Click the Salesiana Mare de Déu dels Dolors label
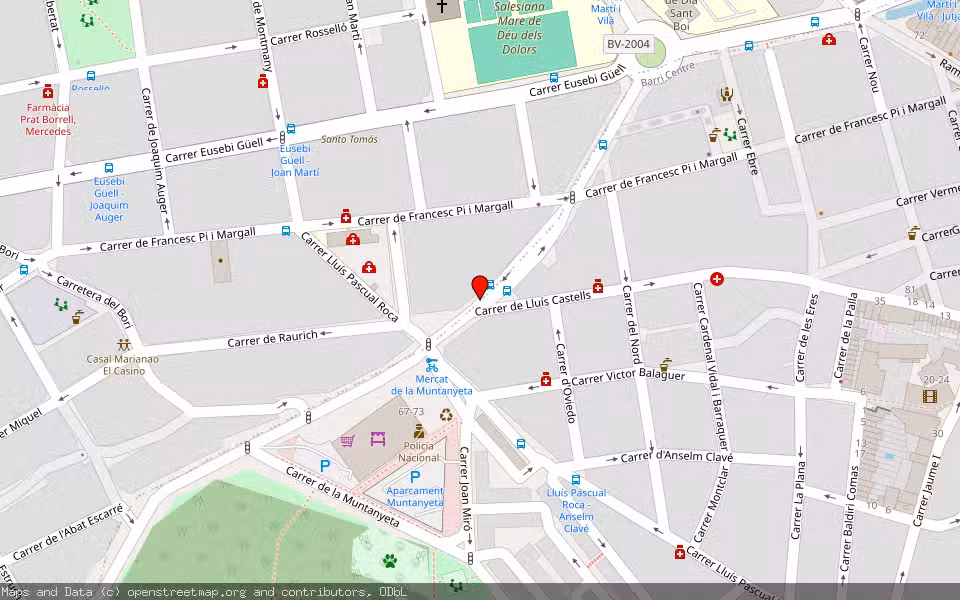Screen dimensions: 960x600 click(x=519, y=28)
